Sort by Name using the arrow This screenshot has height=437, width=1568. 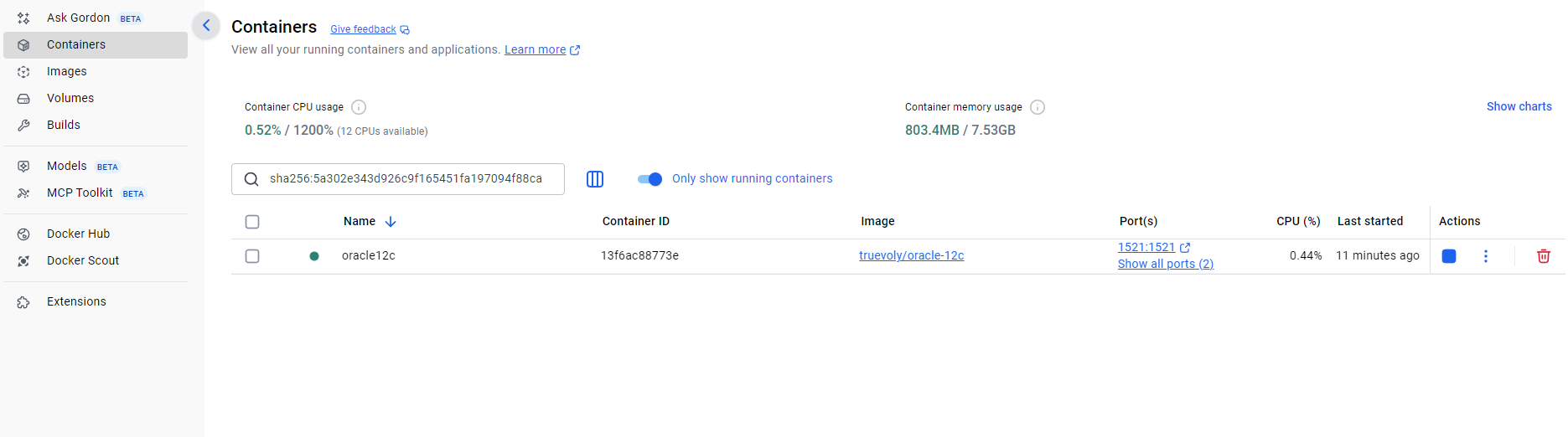click(x=391, y=222)
